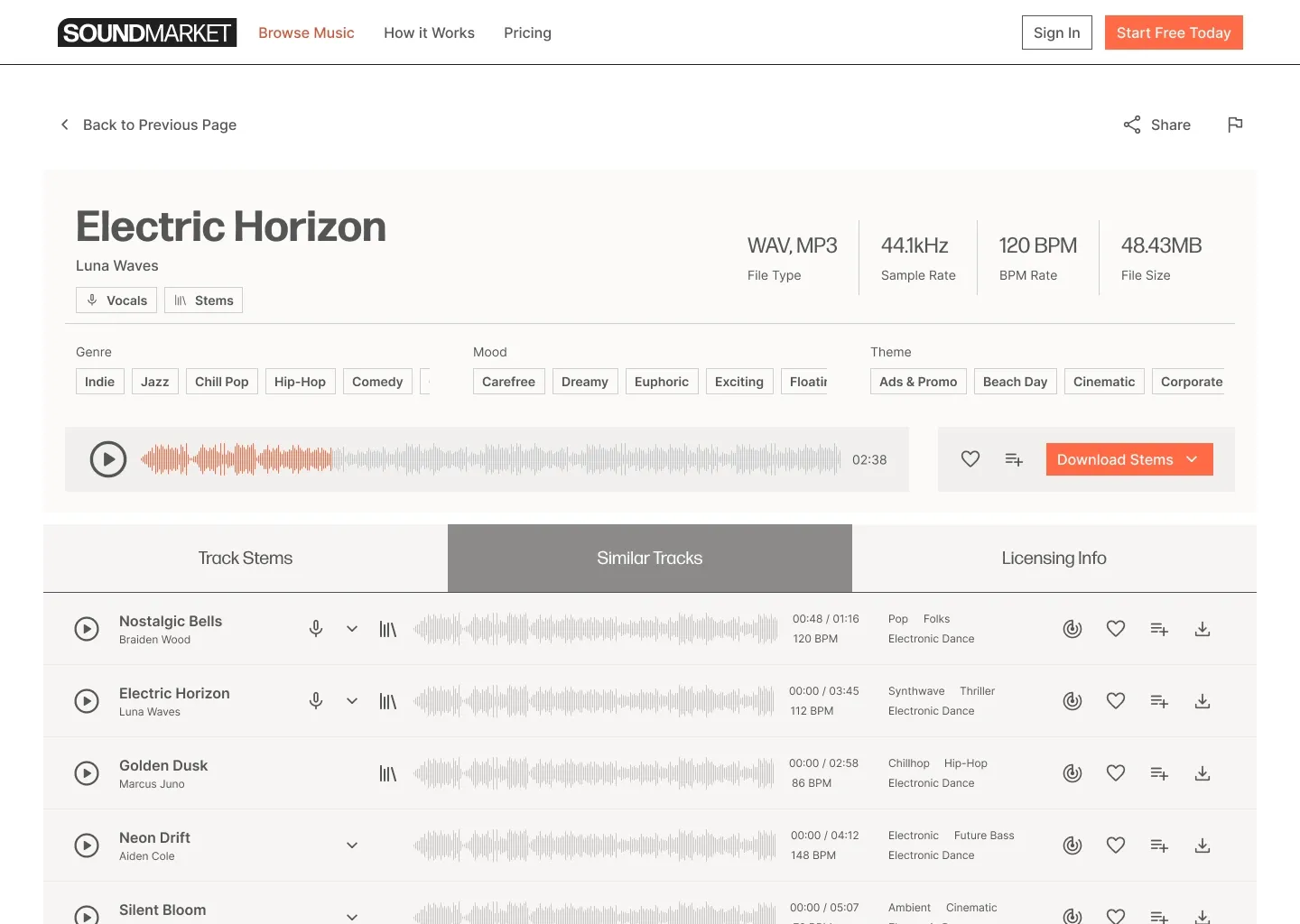The height and width of the screenshot is (924, 1300).
Task: Add Golden Dusk to playlist
Action: (x=1159, y=773)
